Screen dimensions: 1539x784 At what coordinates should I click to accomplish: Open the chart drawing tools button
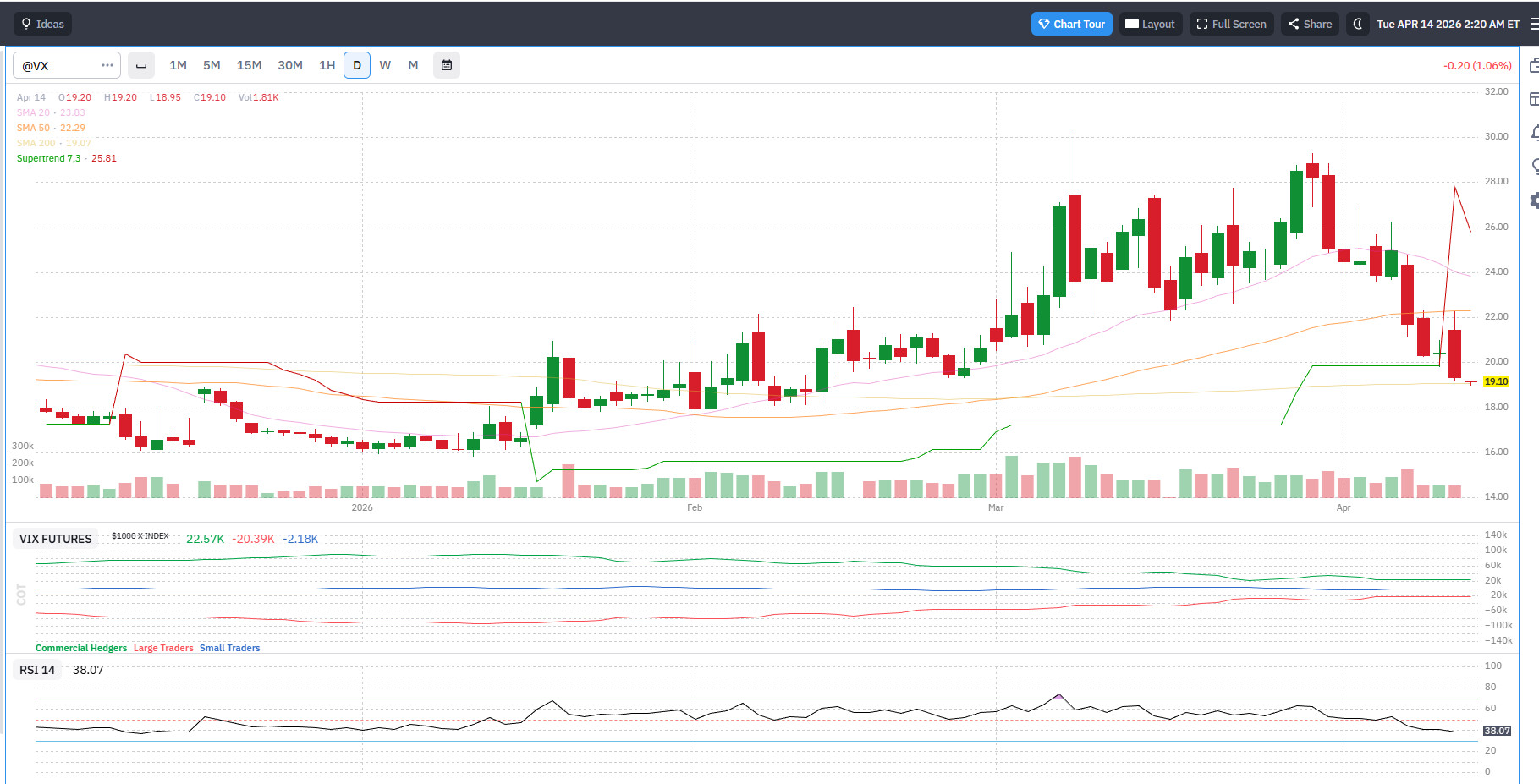click(x=141, y=65)
